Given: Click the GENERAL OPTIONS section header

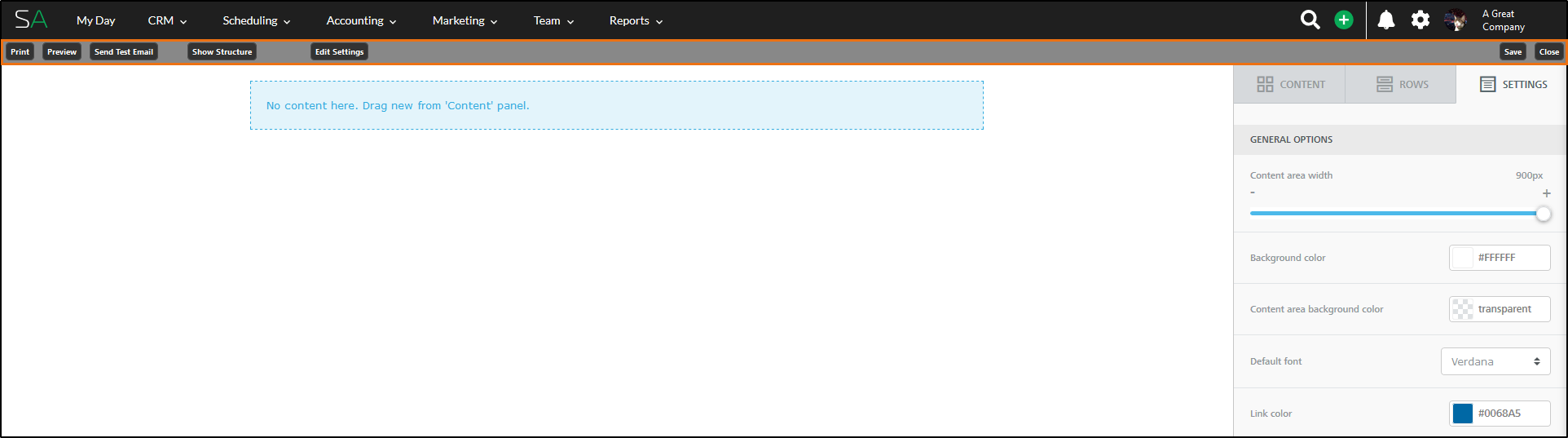Looking at the screenshot, I should coord(1400,139).
